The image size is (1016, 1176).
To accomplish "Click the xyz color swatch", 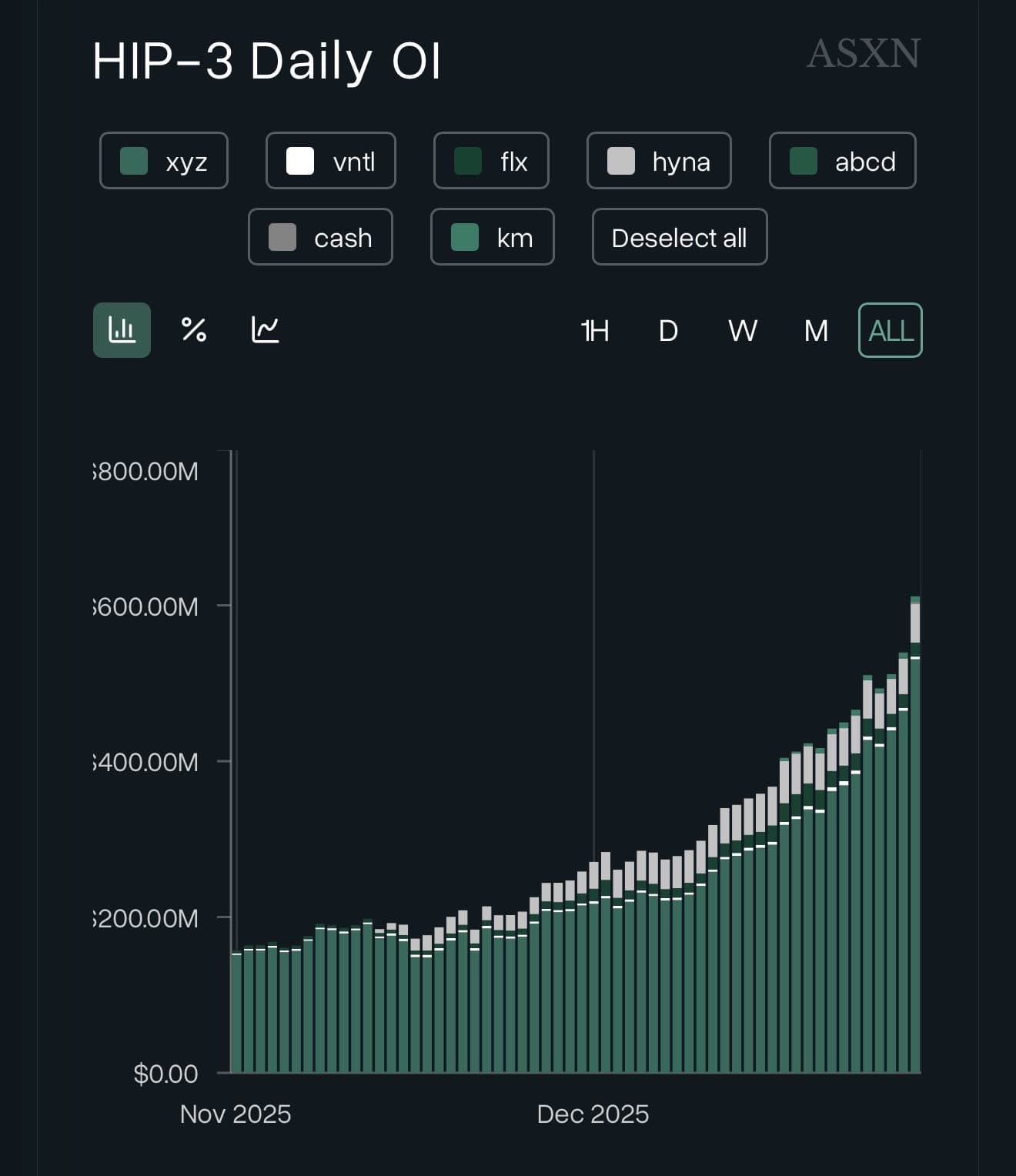I will click(134, 162).
